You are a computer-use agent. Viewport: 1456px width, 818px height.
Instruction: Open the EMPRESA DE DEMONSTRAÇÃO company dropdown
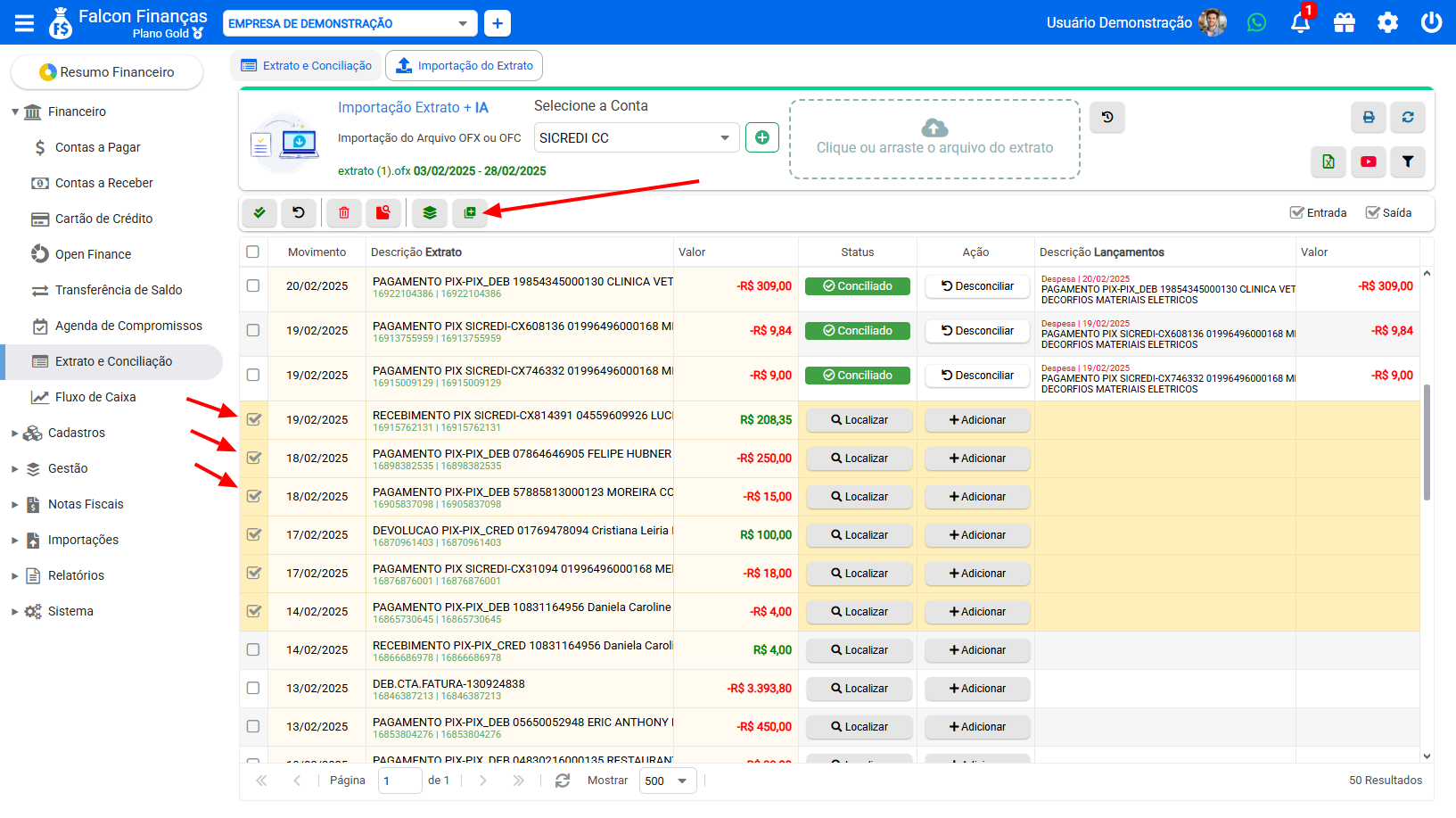pyautogui.click(x=350, y=23)
